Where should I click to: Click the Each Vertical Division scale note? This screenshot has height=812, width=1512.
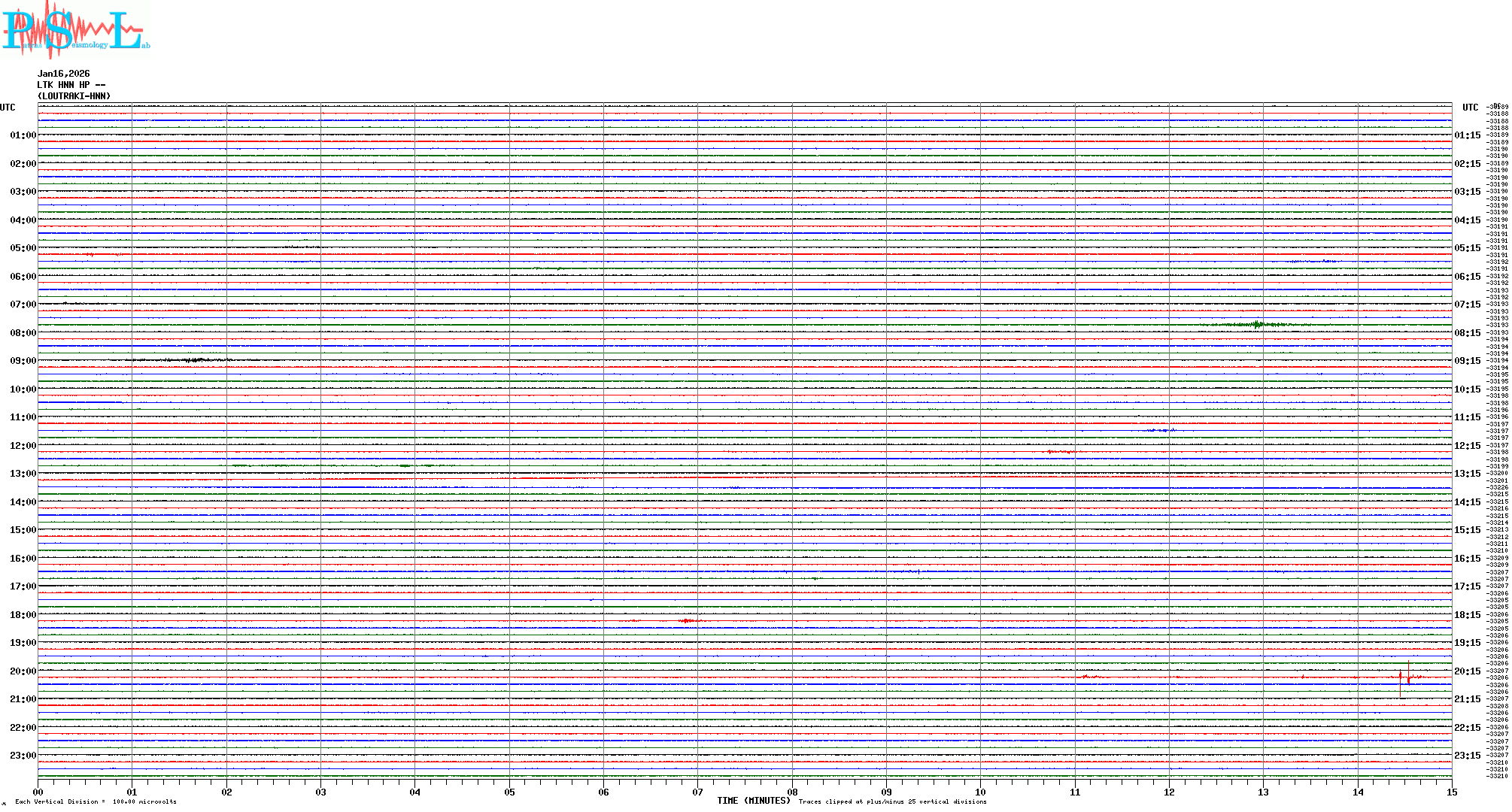tap(96, 801)
